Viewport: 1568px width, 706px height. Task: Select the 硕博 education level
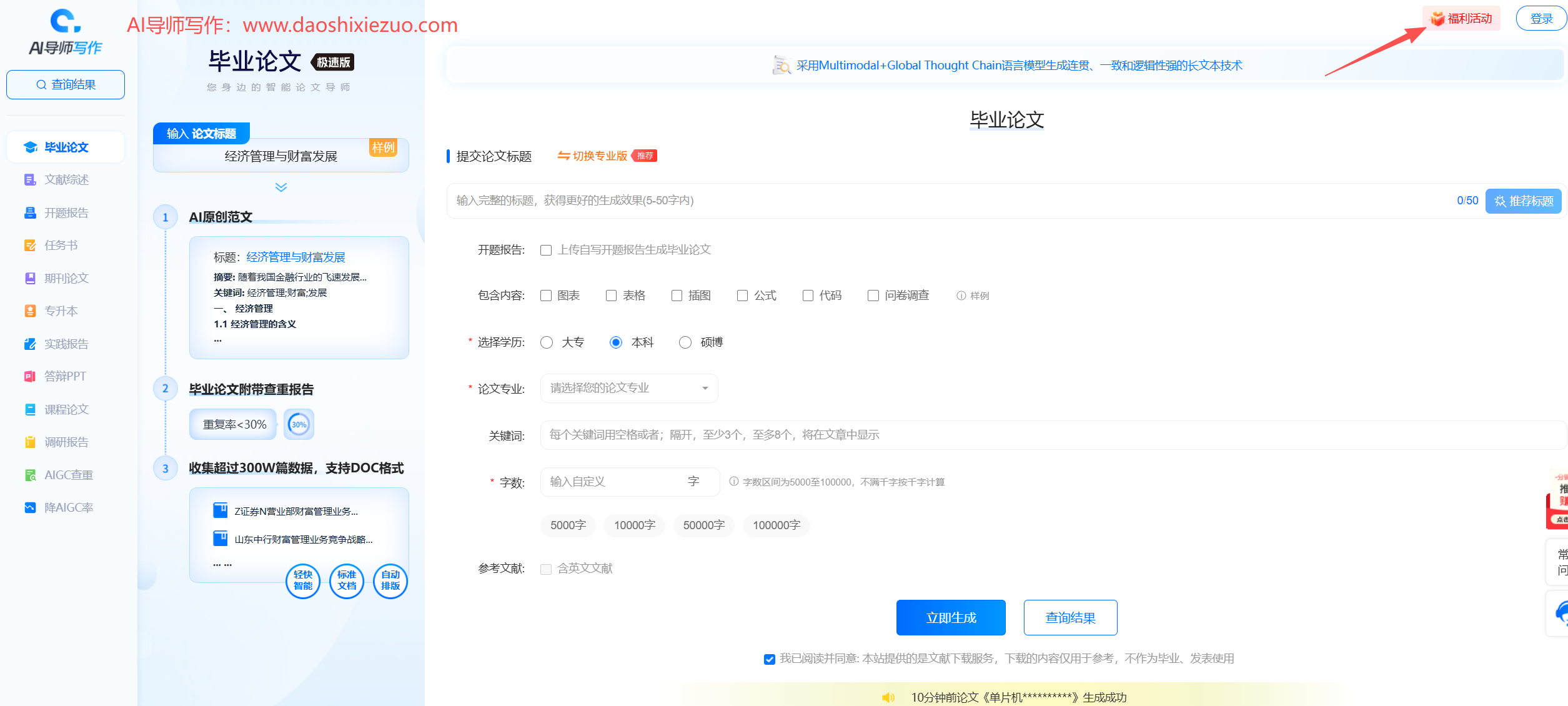(x=685, y=342)
